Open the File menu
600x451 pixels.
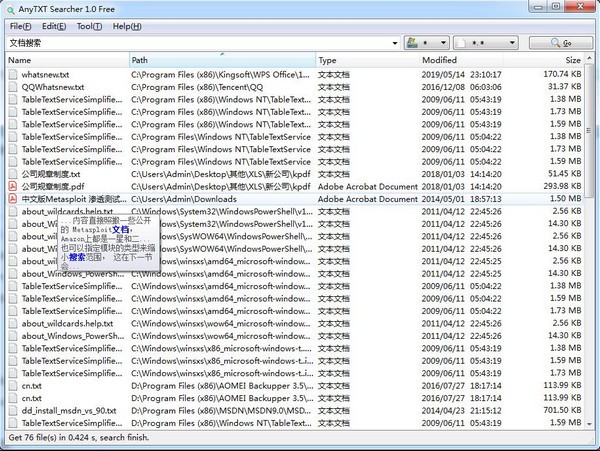tap(20, 26)
